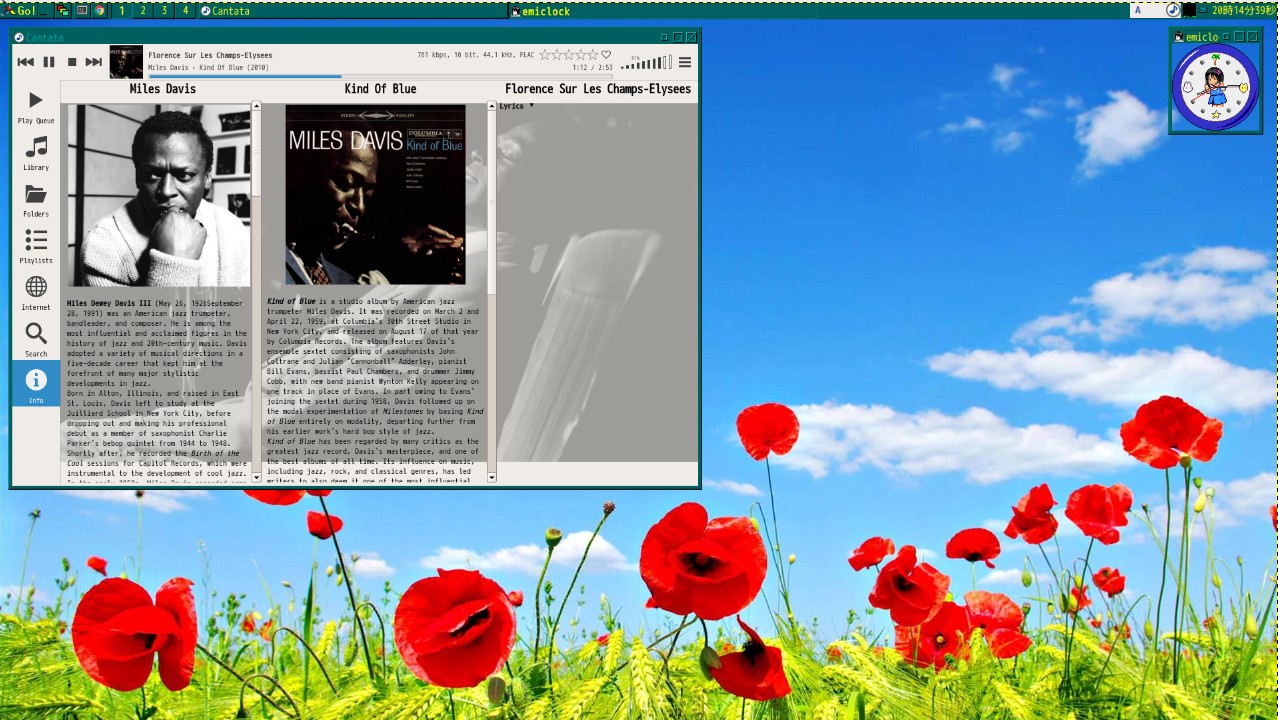Skip to the next track

click(94, 62)
